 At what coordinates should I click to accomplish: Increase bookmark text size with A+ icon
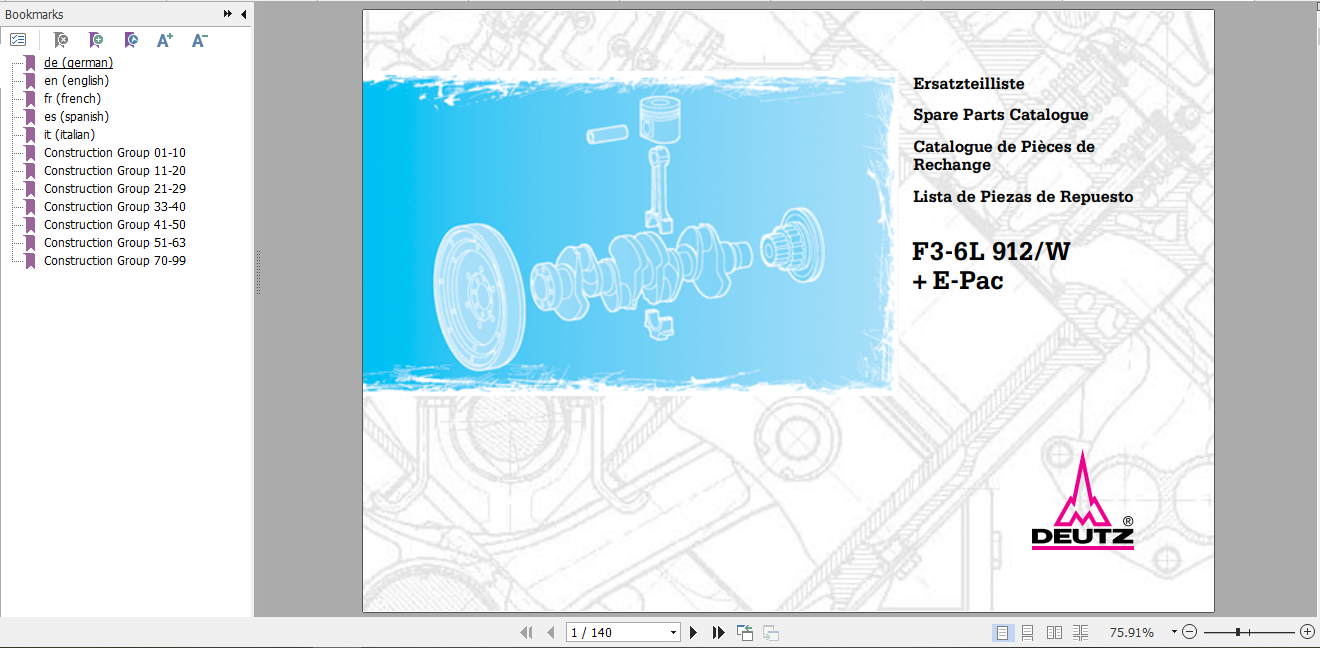click(164, 40)
